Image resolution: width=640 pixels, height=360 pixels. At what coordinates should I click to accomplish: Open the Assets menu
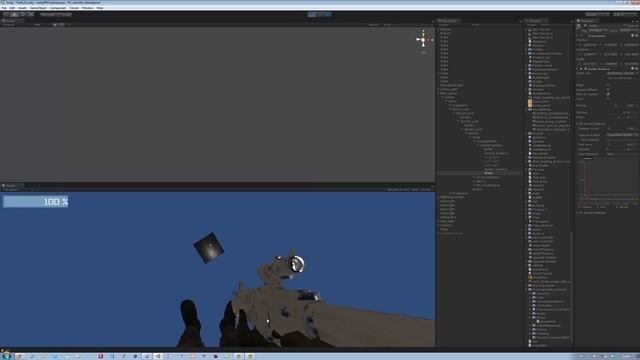22,8
